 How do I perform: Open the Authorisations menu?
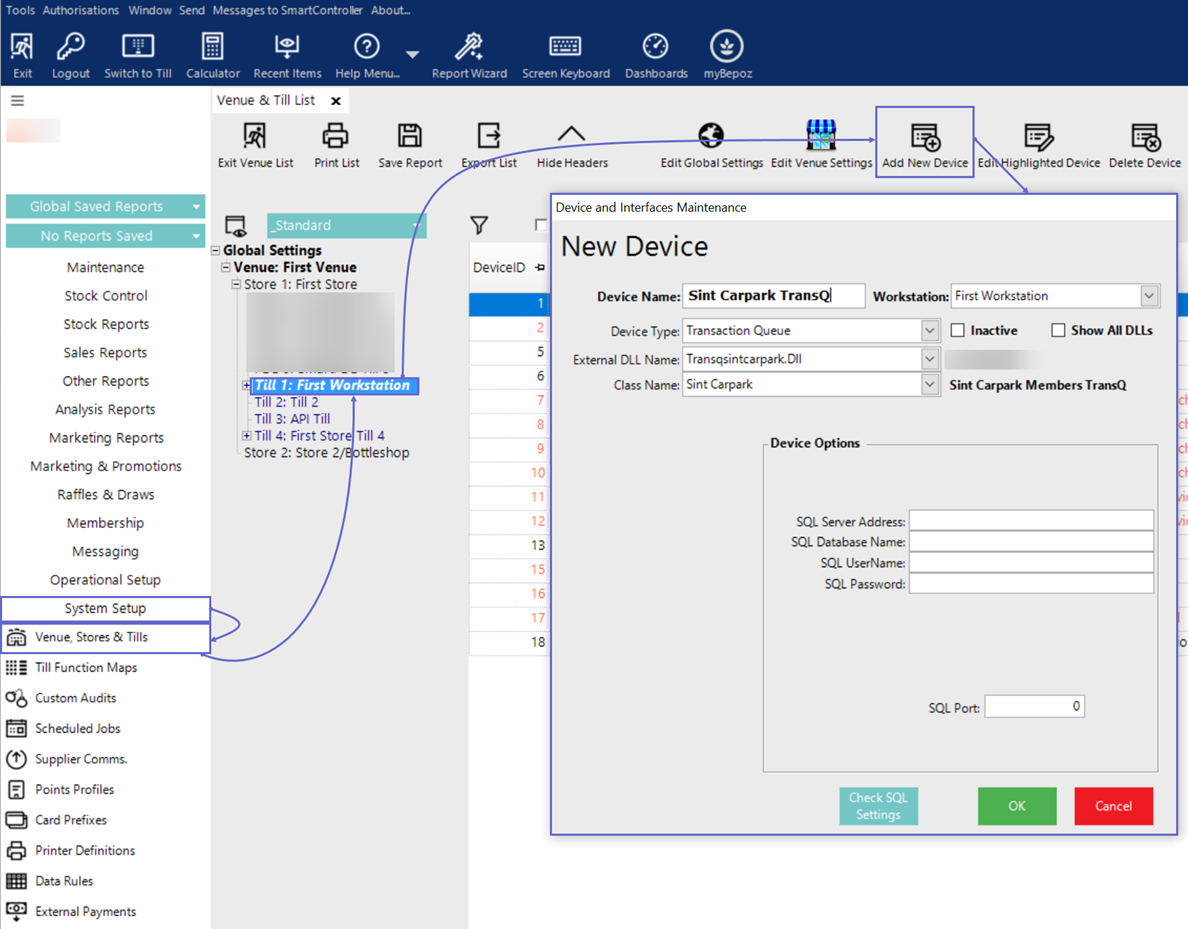[81, 10]
